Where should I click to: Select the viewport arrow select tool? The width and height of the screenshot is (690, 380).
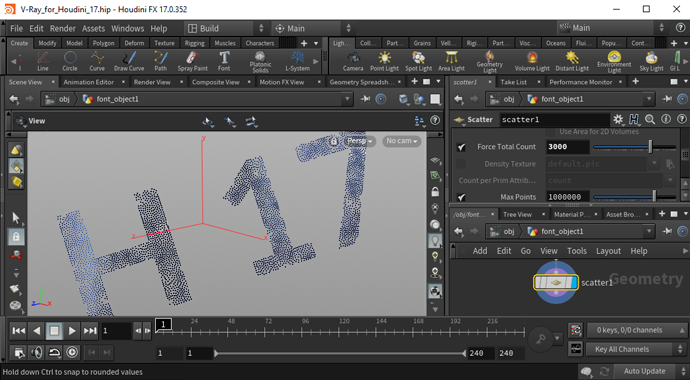(x=16, y=218)
